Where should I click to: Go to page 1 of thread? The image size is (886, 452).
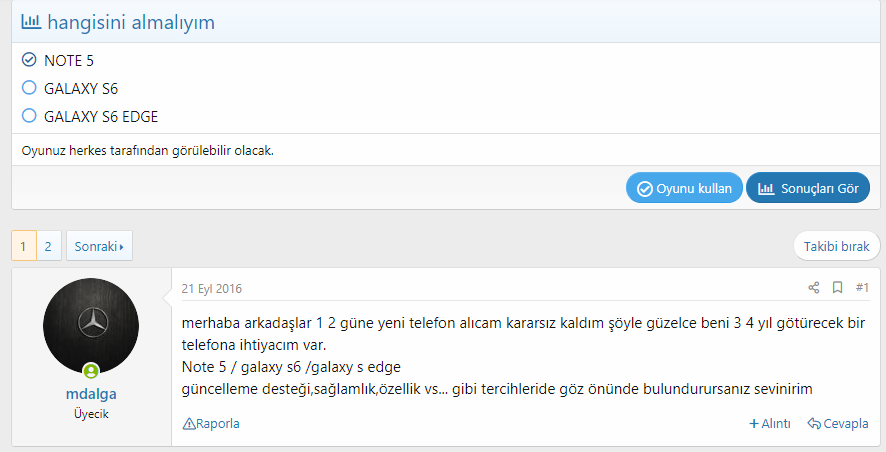coord(24,246)
